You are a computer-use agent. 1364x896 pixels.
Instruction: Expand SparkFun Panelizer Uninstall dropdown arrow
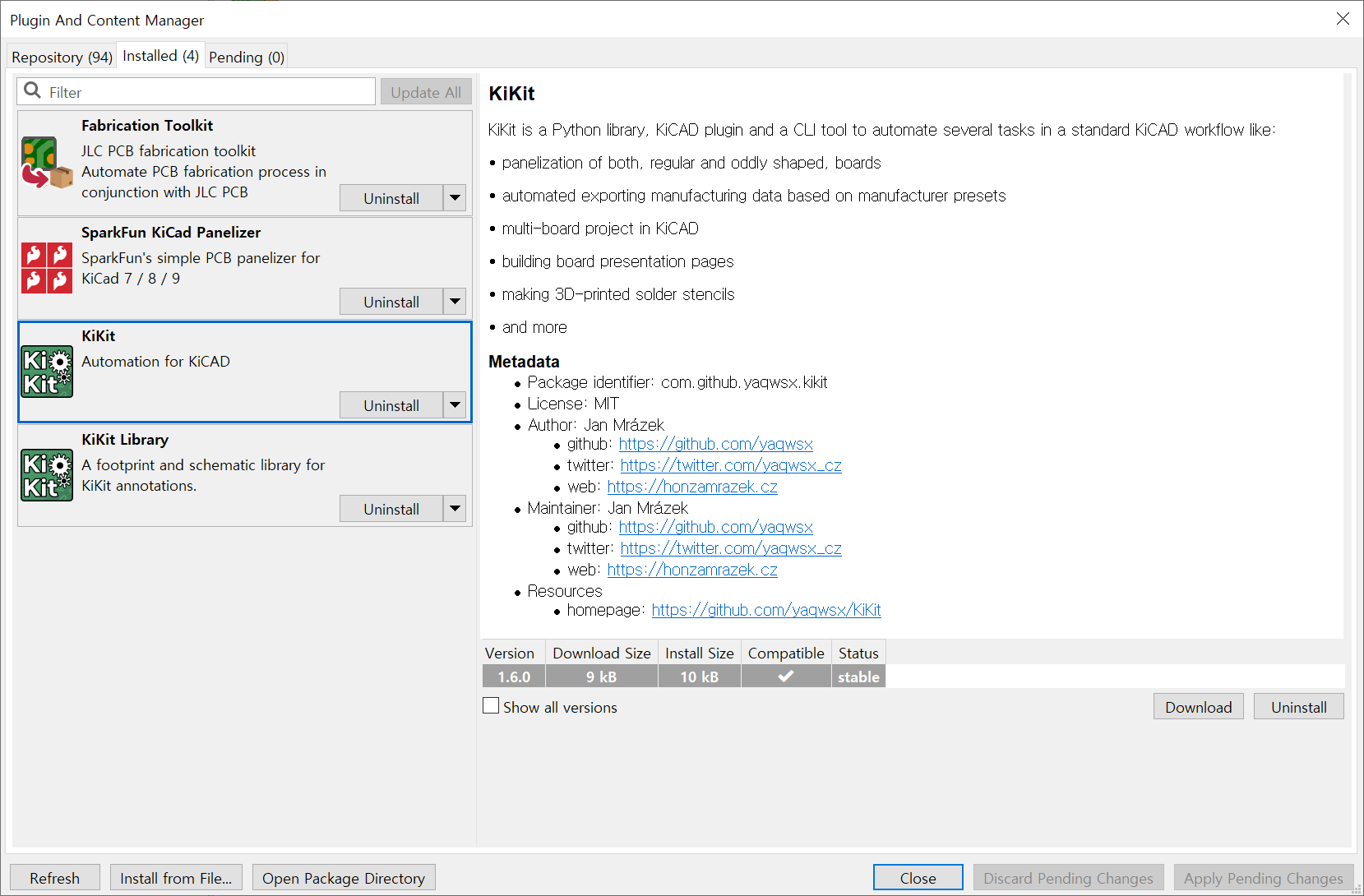tap(455, 302)
